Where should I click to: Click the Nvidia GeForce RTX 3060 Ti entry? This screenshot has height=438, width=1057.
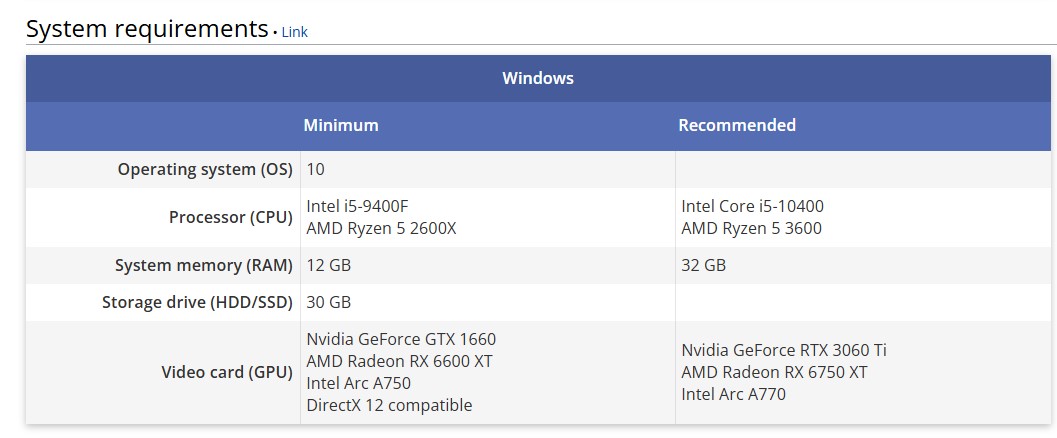click(784, 350)
